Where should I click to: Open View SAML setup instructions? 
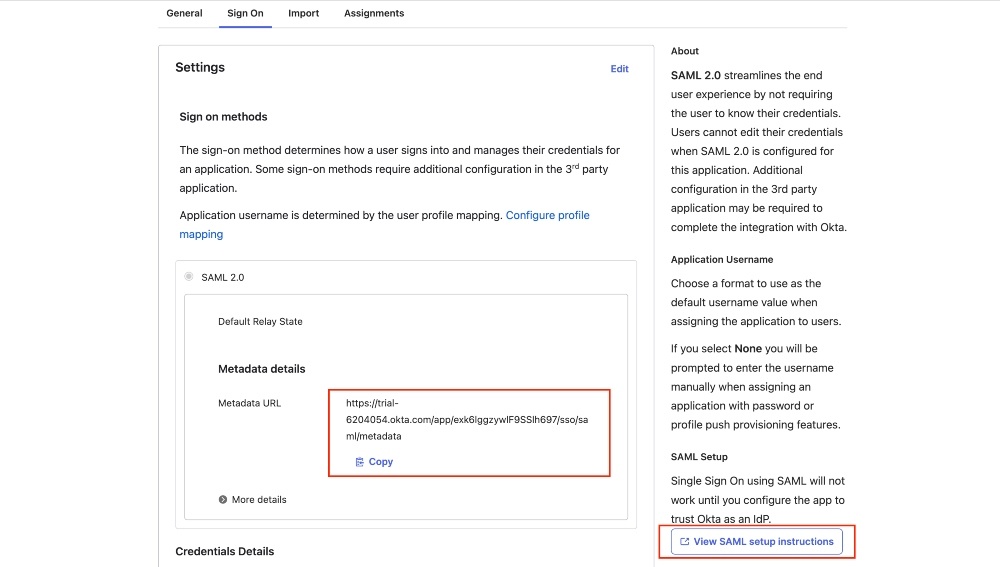[x=756, y=541]
